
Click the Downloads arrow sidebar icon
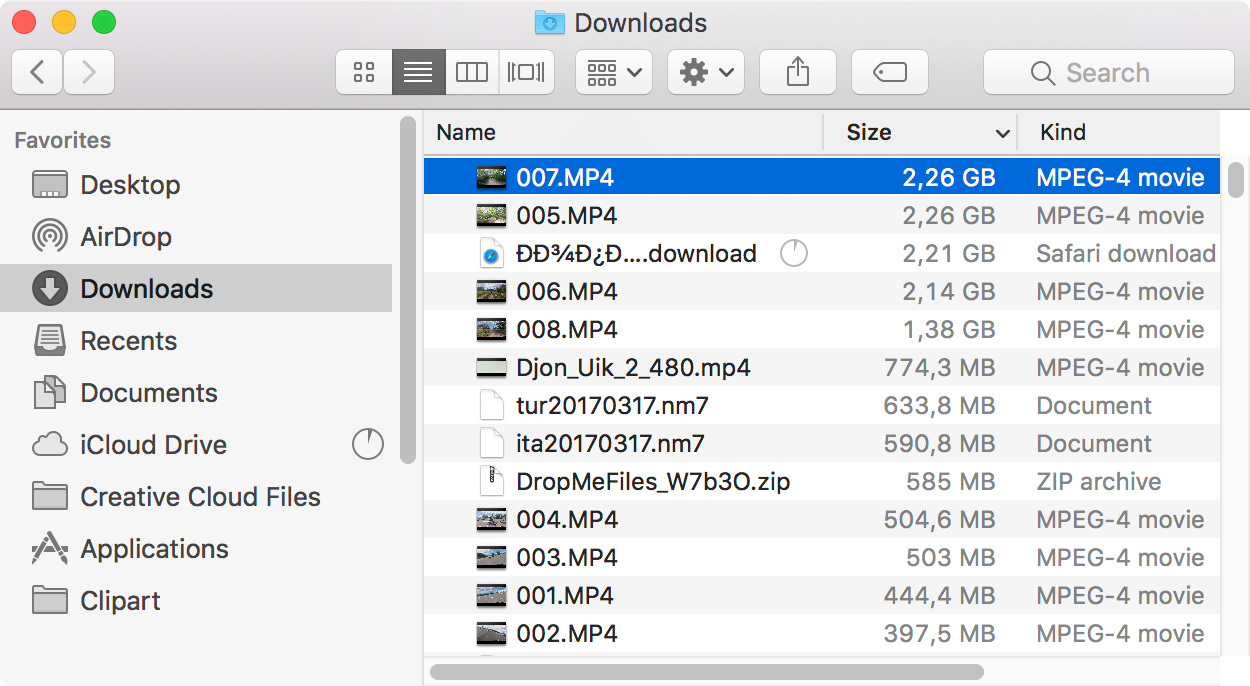tap(50, 289)
